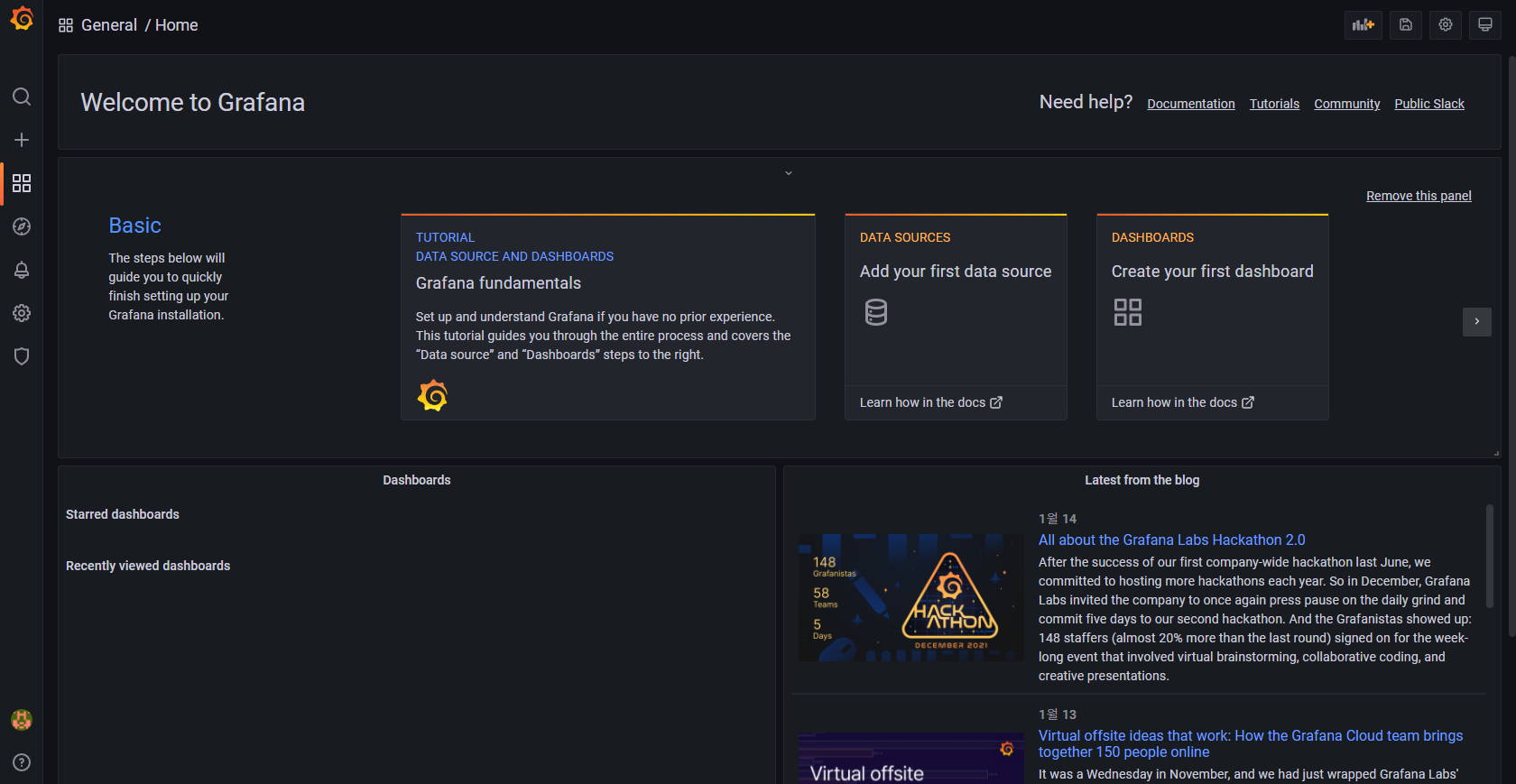Click Remove this panel
Screen dimensions: 1516x784
(x=1419, y=196)
